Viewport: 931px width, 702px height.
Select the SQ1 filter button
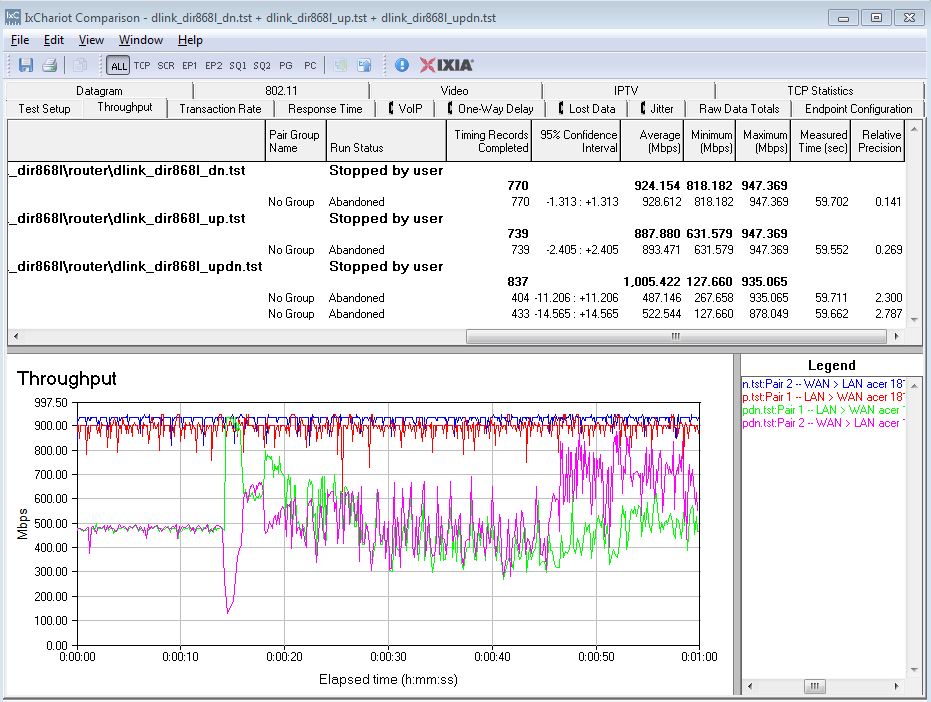pyautogui.click(x=238, y=66)
